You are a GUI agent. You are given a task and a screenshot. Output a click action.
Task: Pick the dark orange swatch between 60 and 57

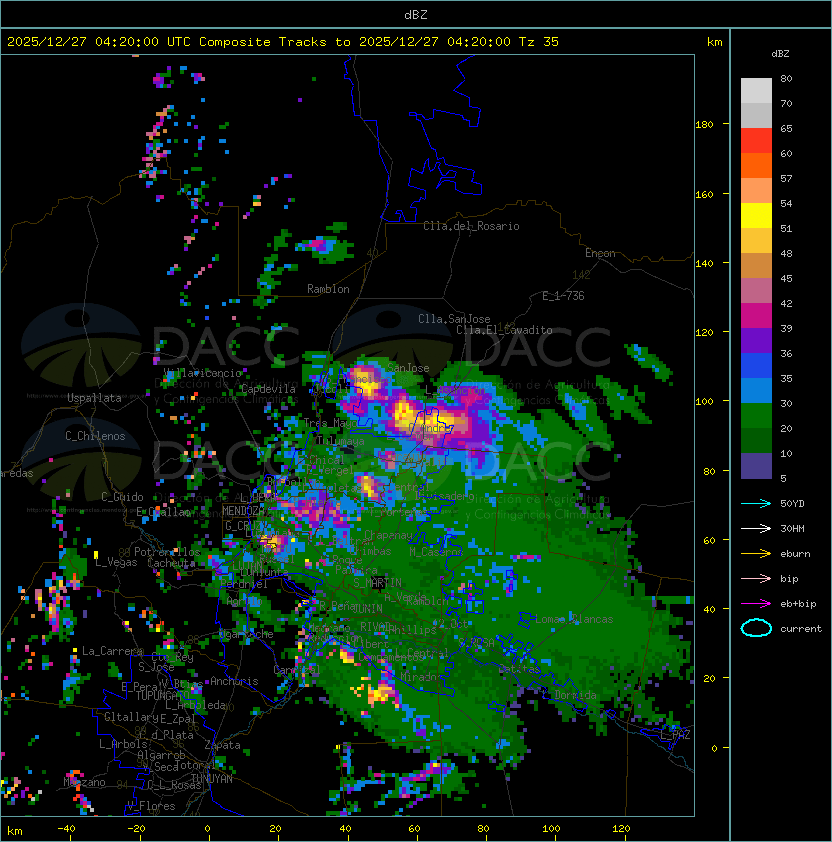pyautogui.click(x=756, y=165)
